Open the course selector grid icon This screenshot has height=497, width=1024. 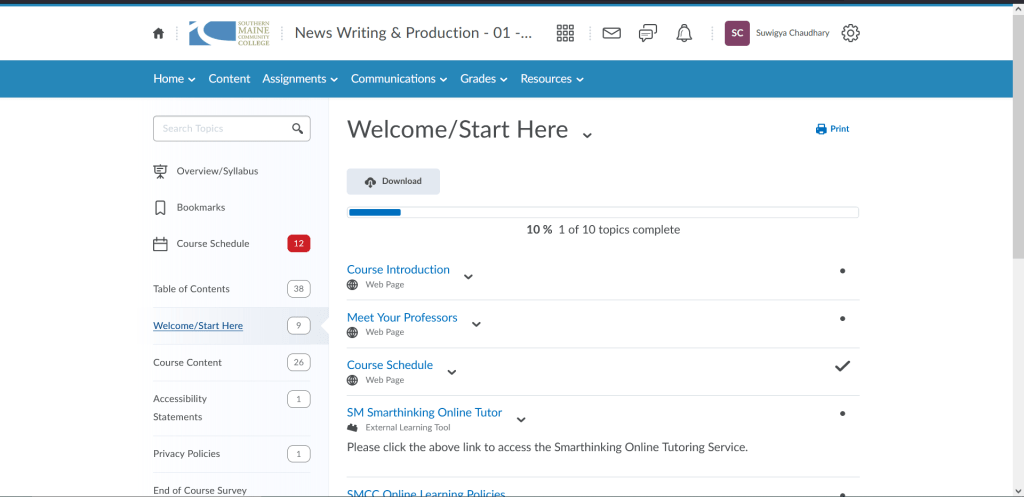click(565, 33)
